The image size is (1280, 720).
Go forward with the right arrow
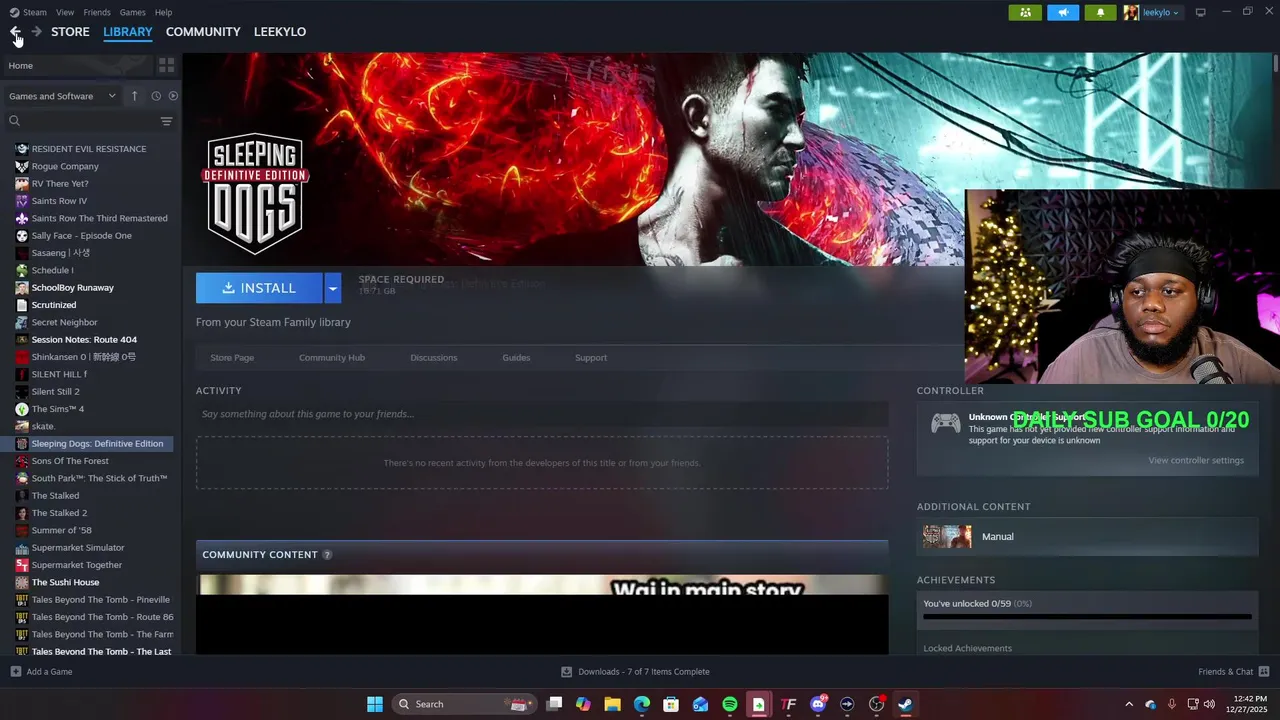[36, 32]
